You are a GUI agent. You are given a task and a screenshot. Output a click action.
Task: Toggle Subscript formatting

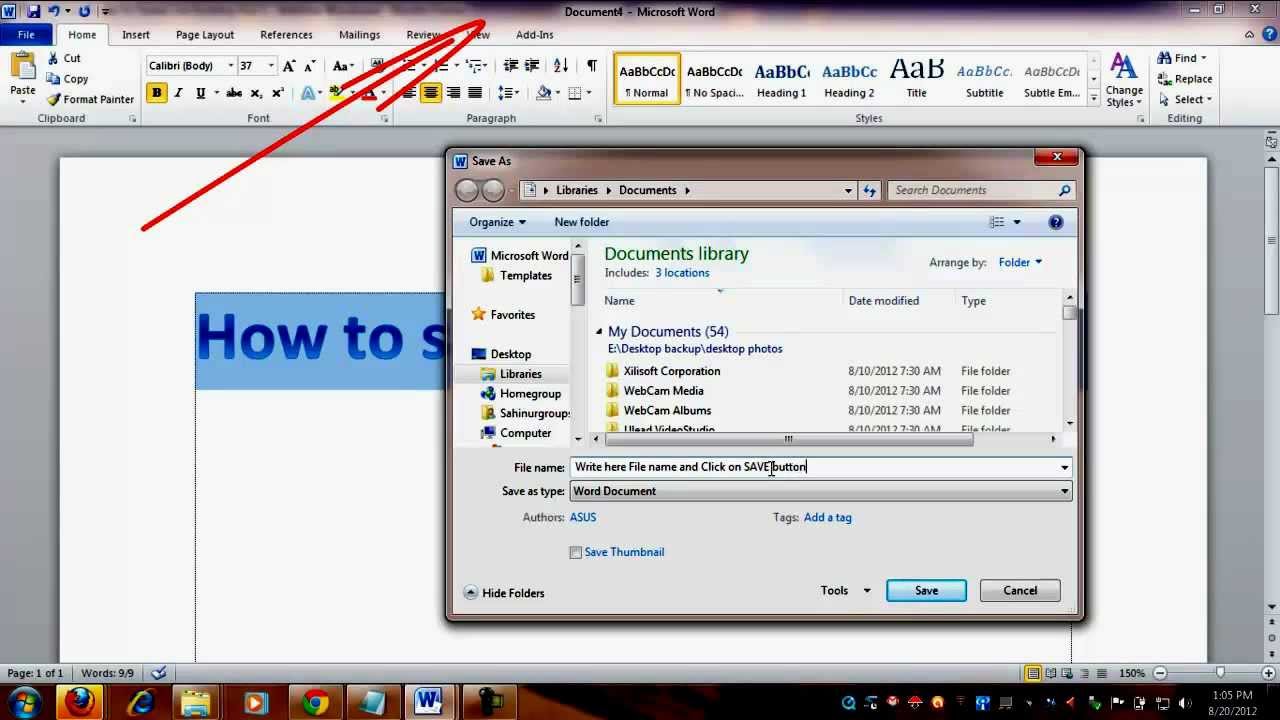[256, 93]
